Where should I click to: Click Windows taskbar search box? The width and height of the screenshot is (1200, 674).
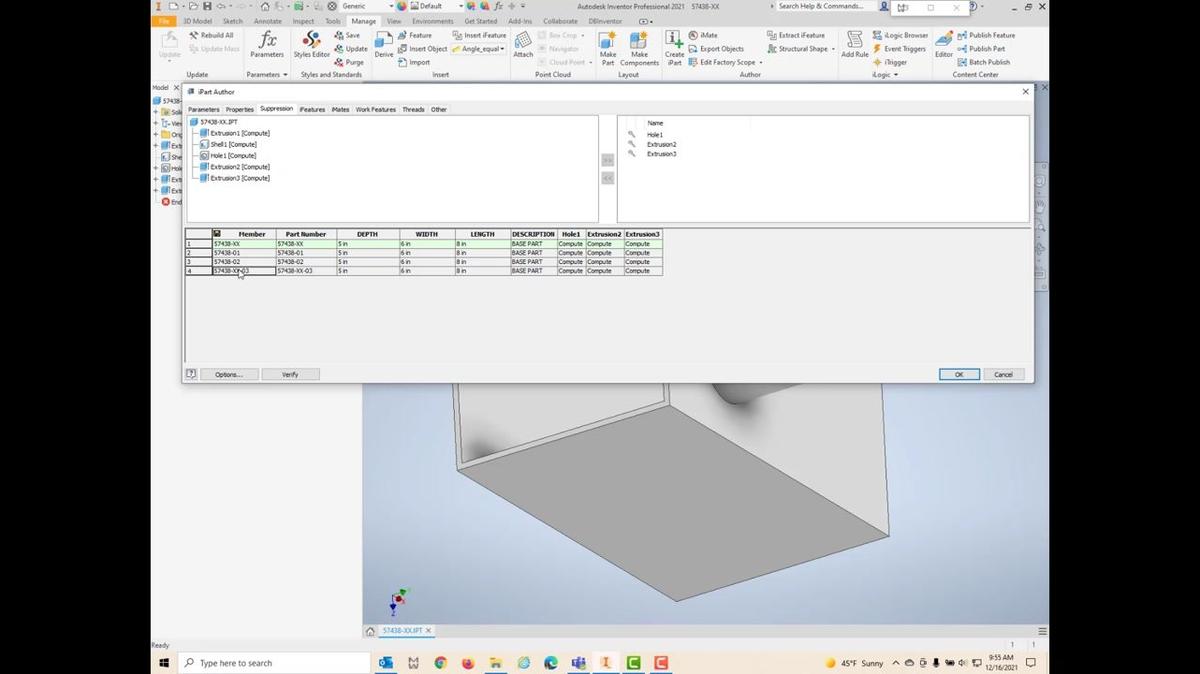click(x=274, y=663)
